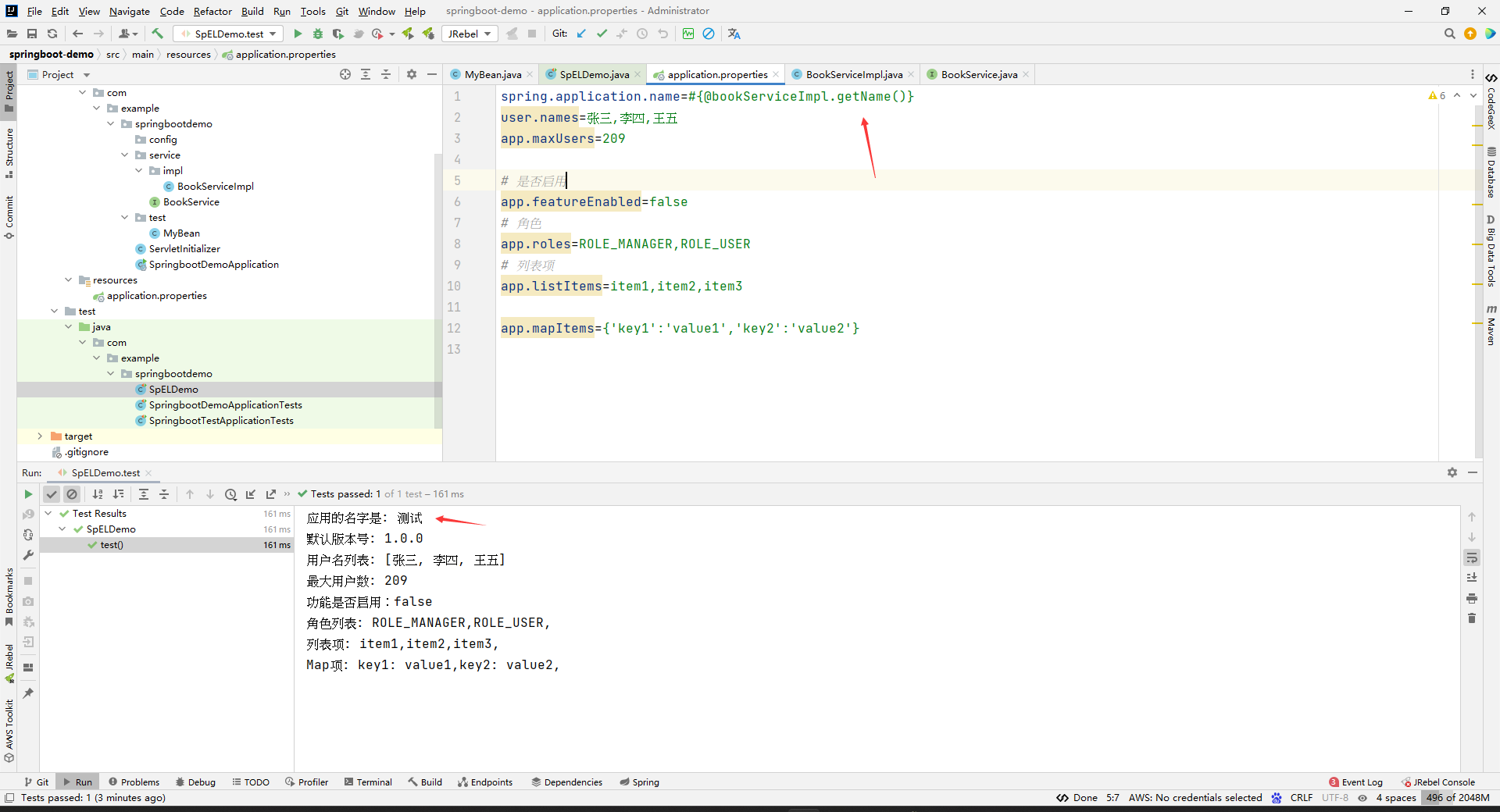Click the Git rollback icon
Image resolution: width=1500 pixels, height=812 pixels.
point(662,34)
